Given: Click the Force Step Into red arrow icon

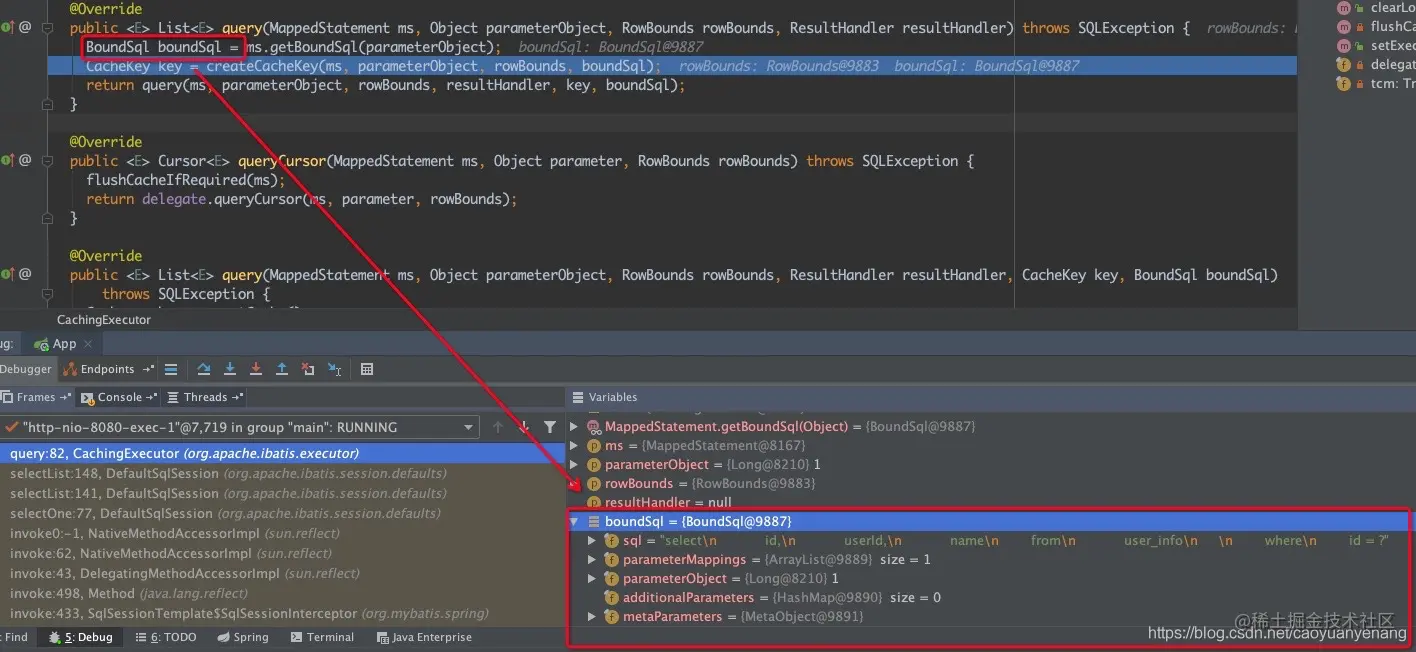Looking at the screenshot, I should pyautogui.click(x=256, y=369).
